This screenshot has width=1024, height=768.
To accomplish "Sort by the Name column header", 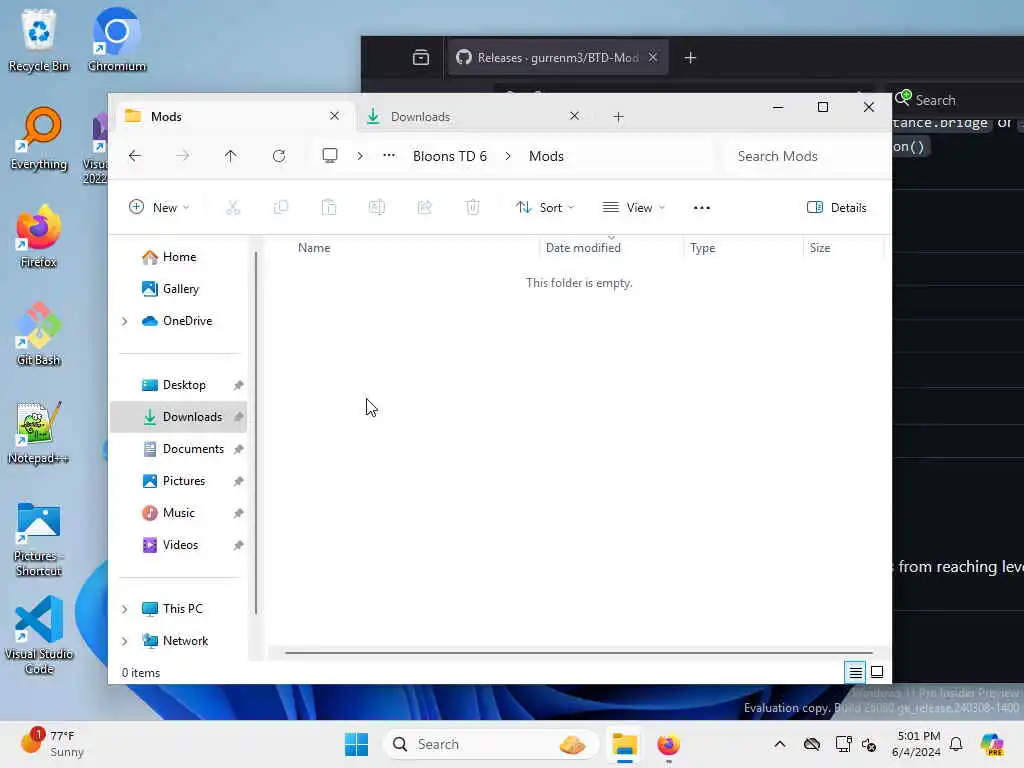I will click(x=314, y=248).
